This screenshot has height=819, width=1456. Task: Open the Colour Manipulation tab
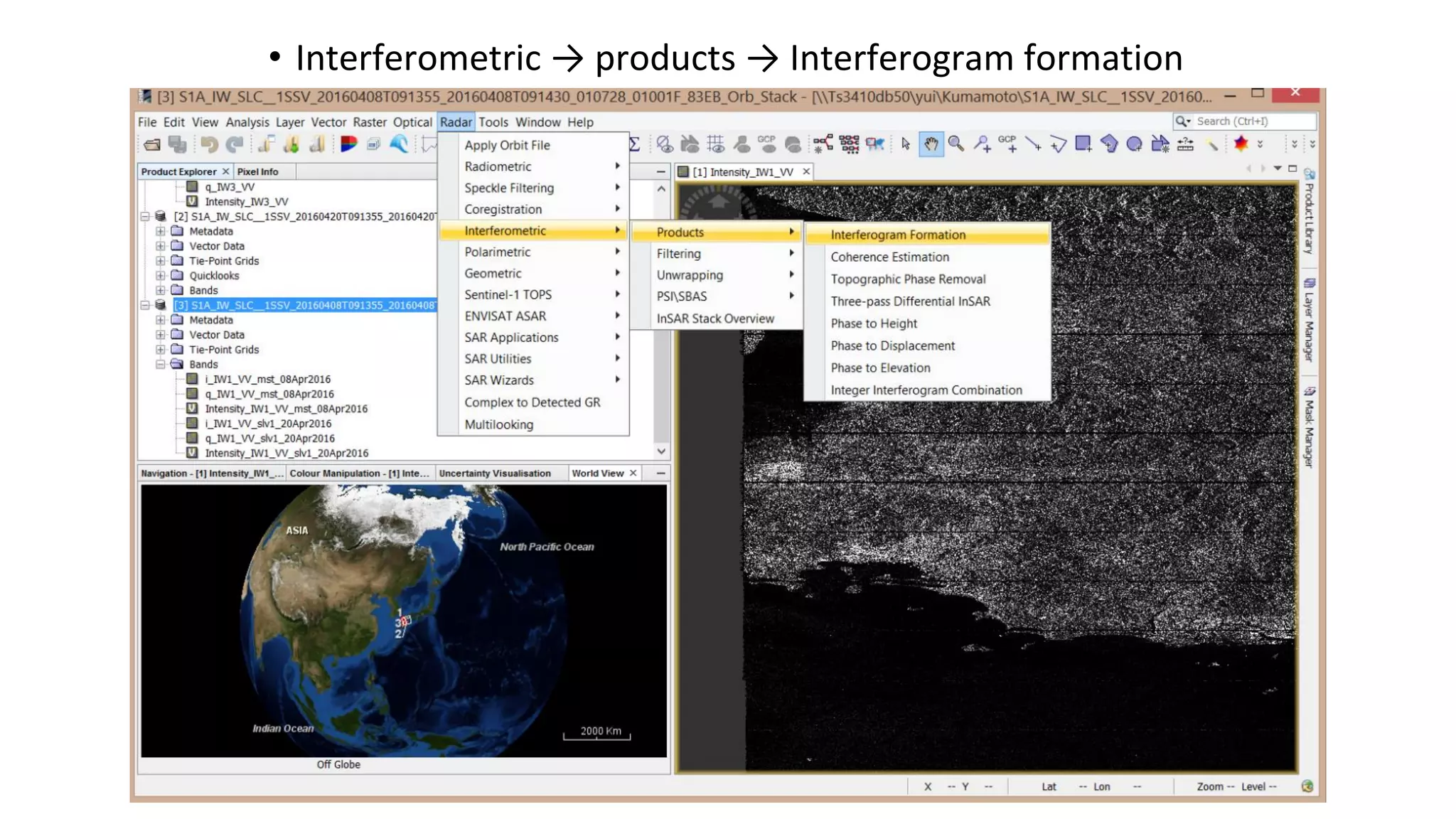[360, 473]
